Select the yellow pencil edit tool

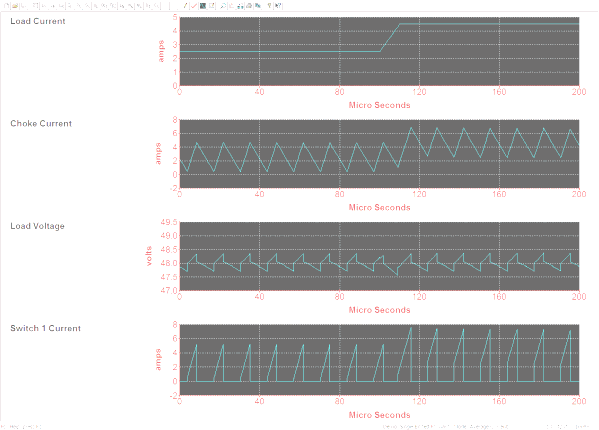[x=185, y=6]
